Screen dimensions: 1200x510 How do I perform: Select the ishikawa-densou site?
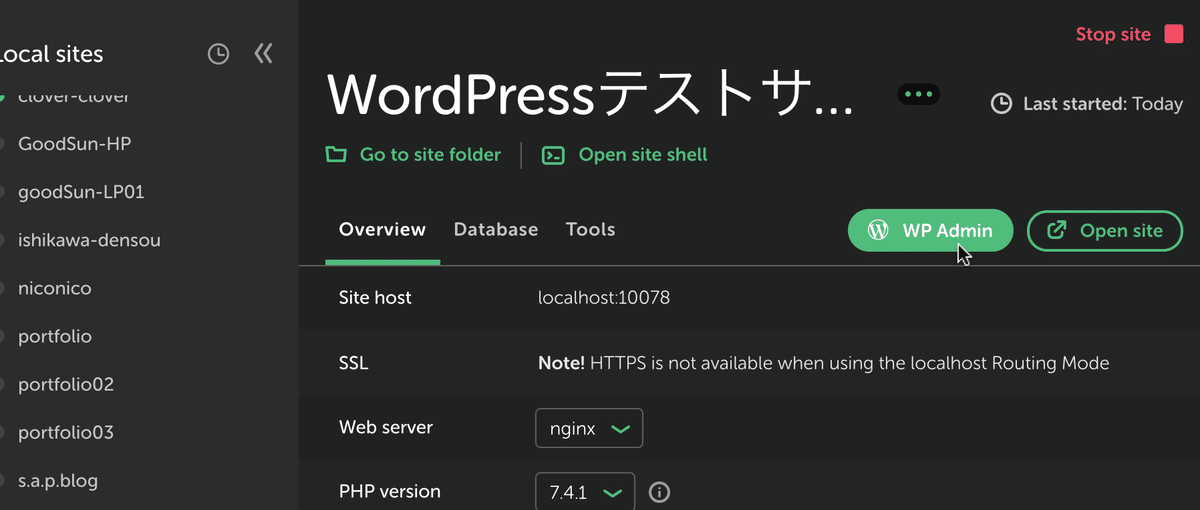tap(89, 240)
